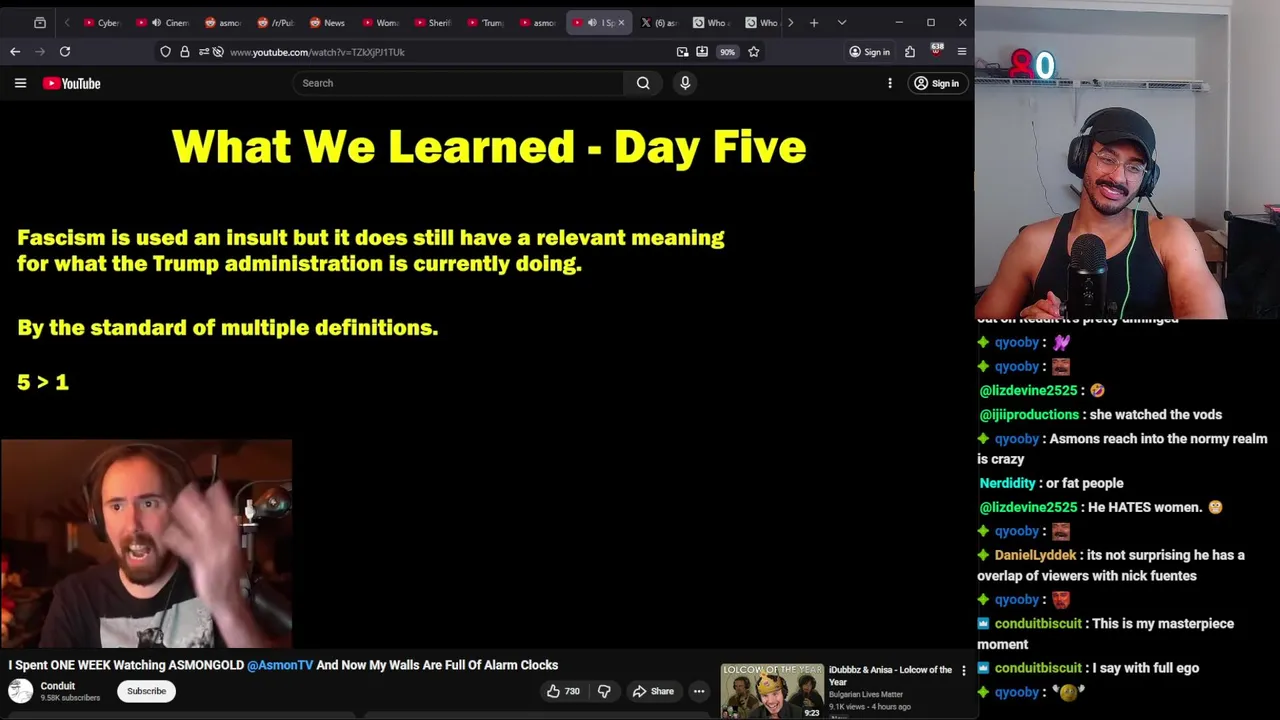
Task: Click chat username Nerdidity
Action: [1007, 483]
